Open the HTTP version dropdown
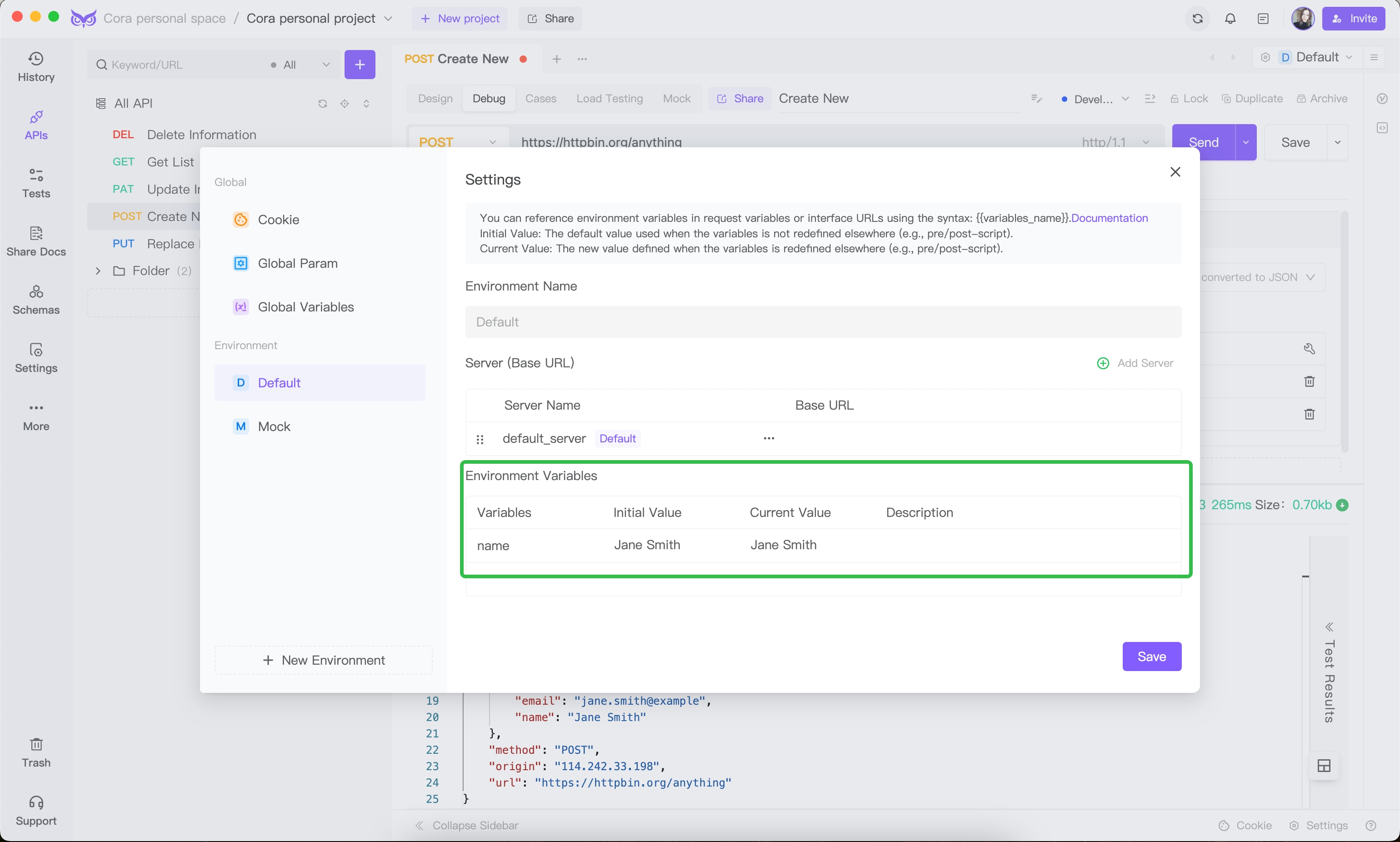Screen dimensions: 1400x842 click(1114, 142)
